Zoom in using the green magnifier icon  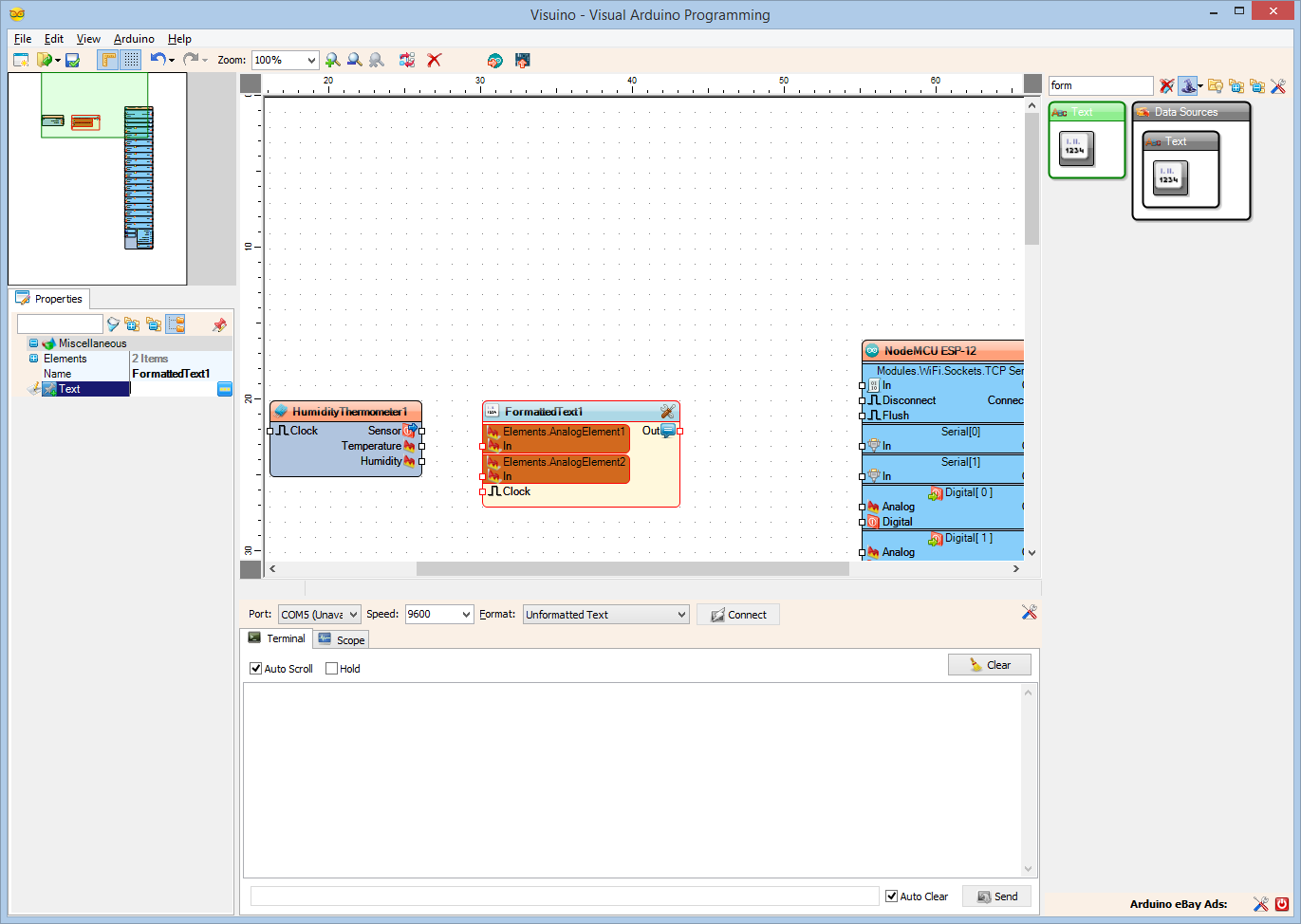click(x=332, y=60)
